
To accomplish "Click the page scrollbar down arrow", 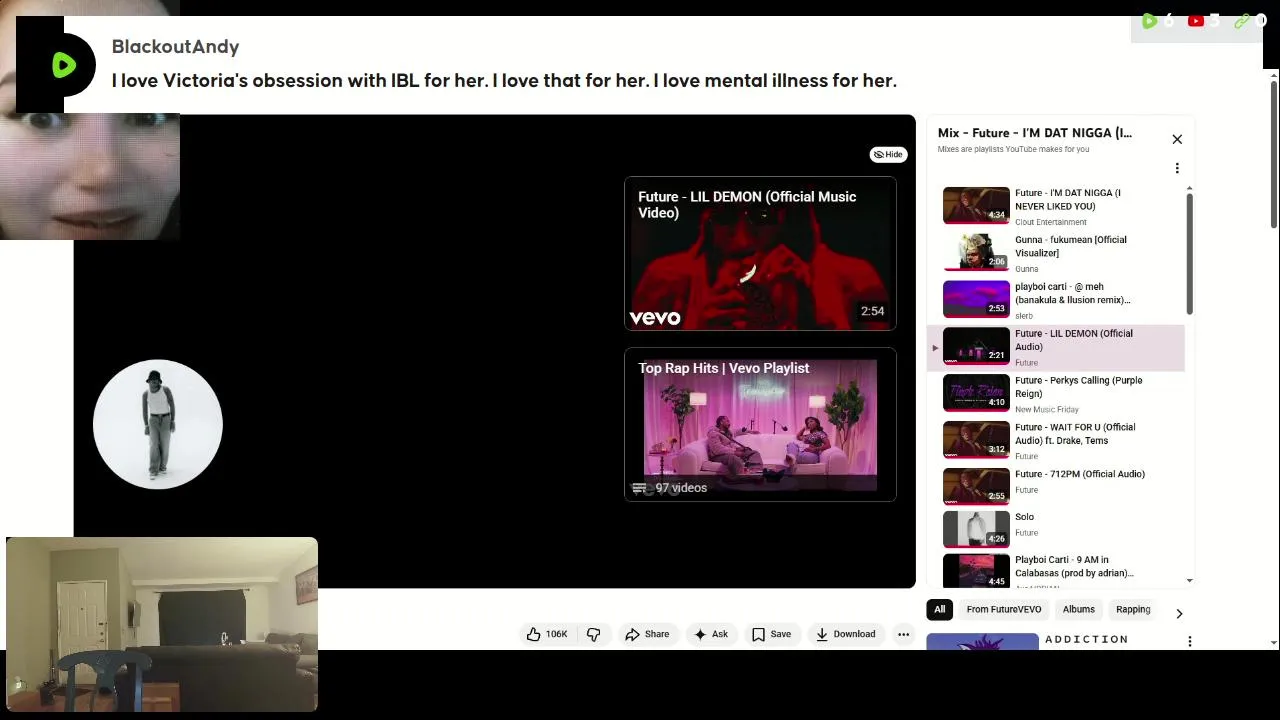I will (1272, 643).
